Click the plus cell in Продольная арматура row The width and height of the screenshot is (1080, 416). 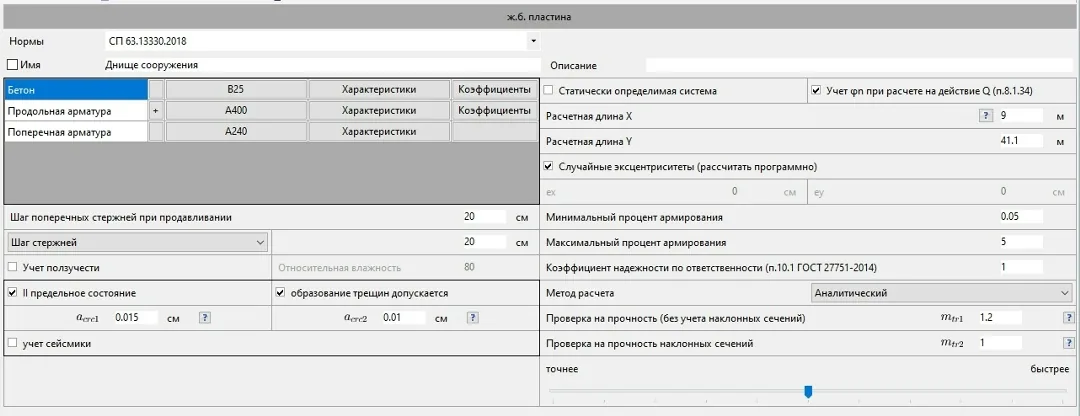[x=156, y=110]
